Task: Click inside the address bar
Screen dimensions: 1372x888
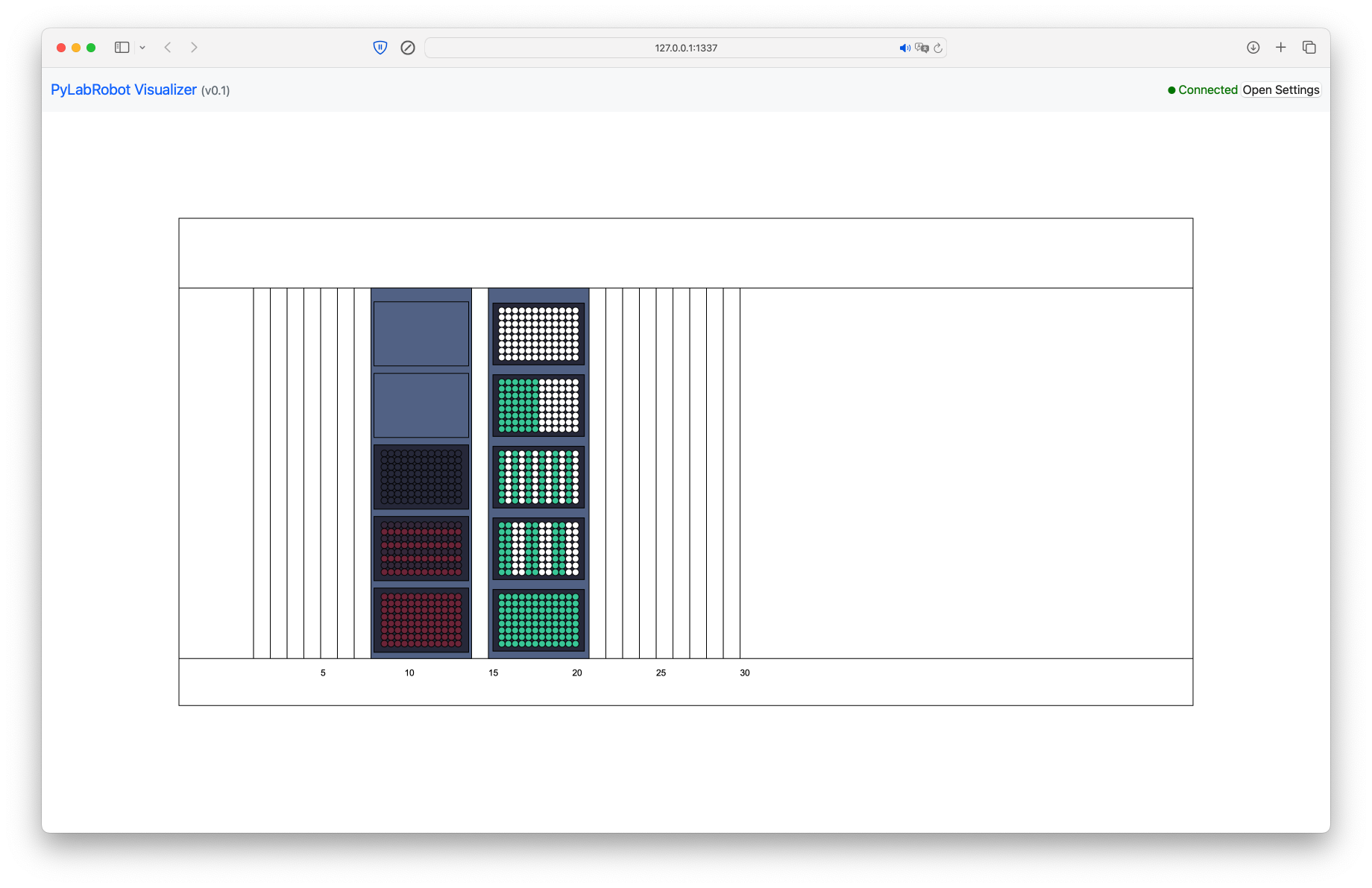Action: click(685, 47)
